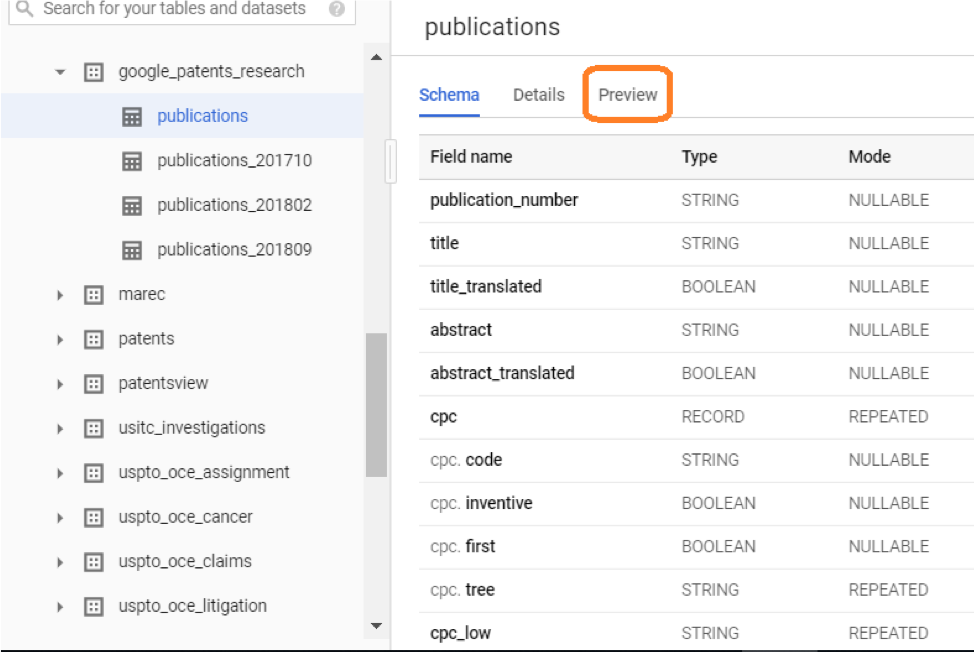Switch to the Preview tab

click(x=627, y=94)
